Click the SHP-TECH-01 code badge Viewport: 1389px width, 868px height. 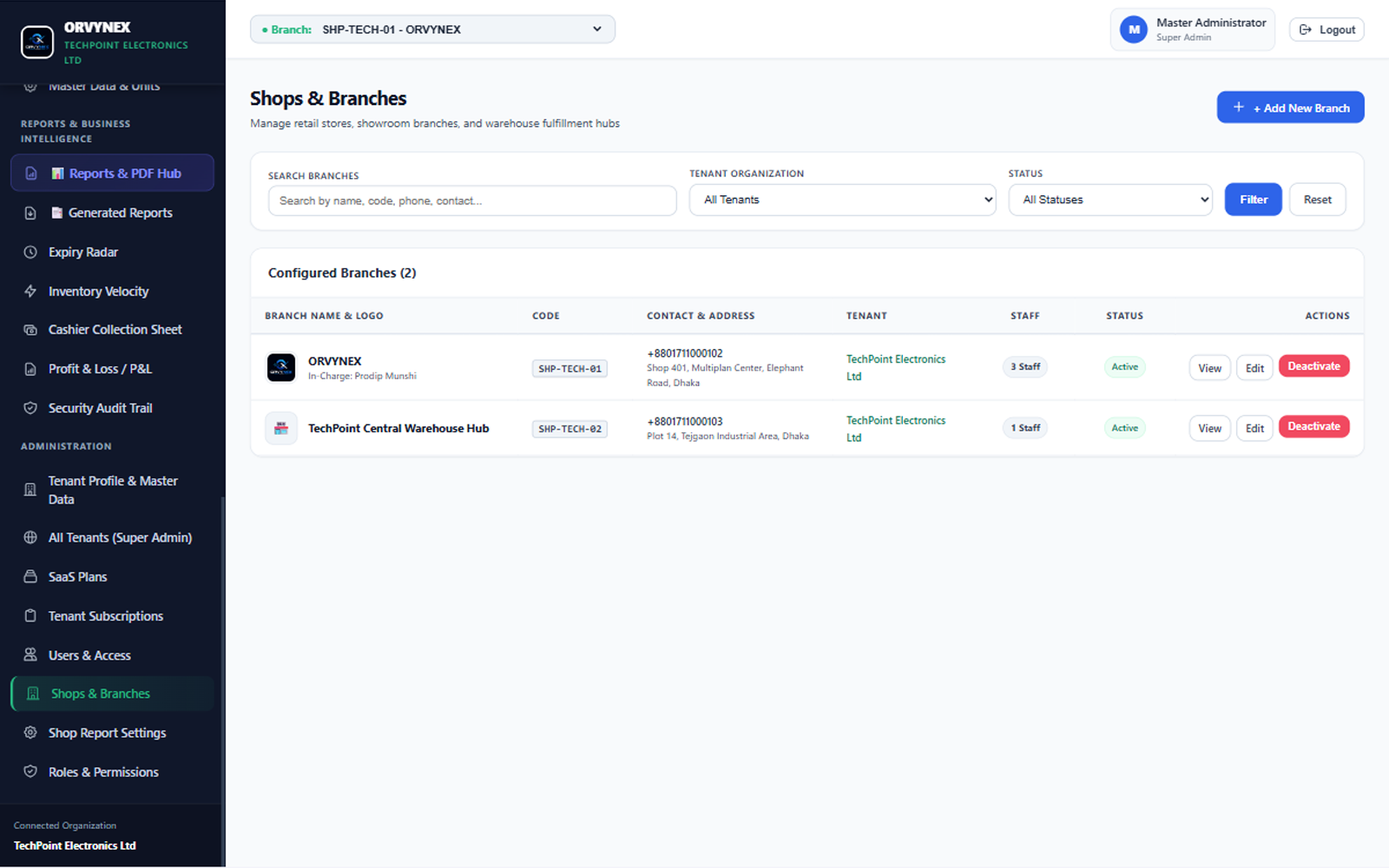coord(569,369)
